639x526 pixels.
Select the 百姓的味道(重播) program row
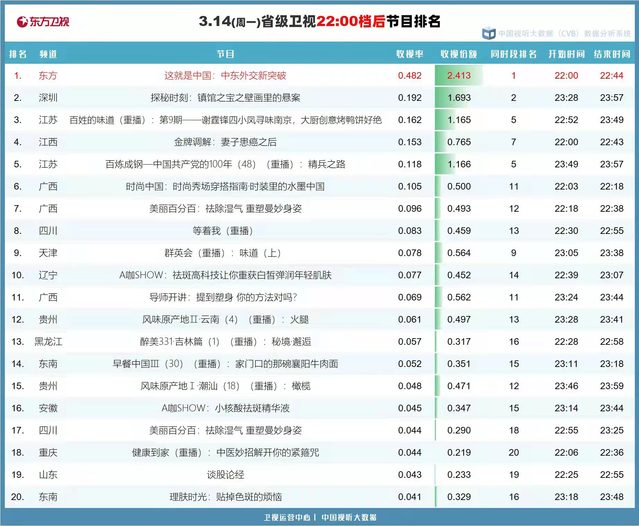tap(320, 120)
